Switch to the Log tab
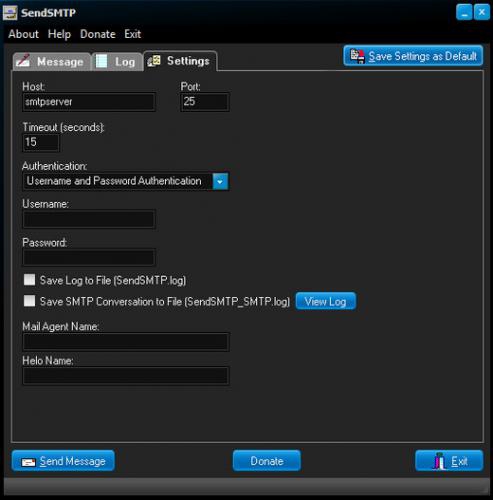The height and width of the screenshot is (500, 493). pos(117,62)
